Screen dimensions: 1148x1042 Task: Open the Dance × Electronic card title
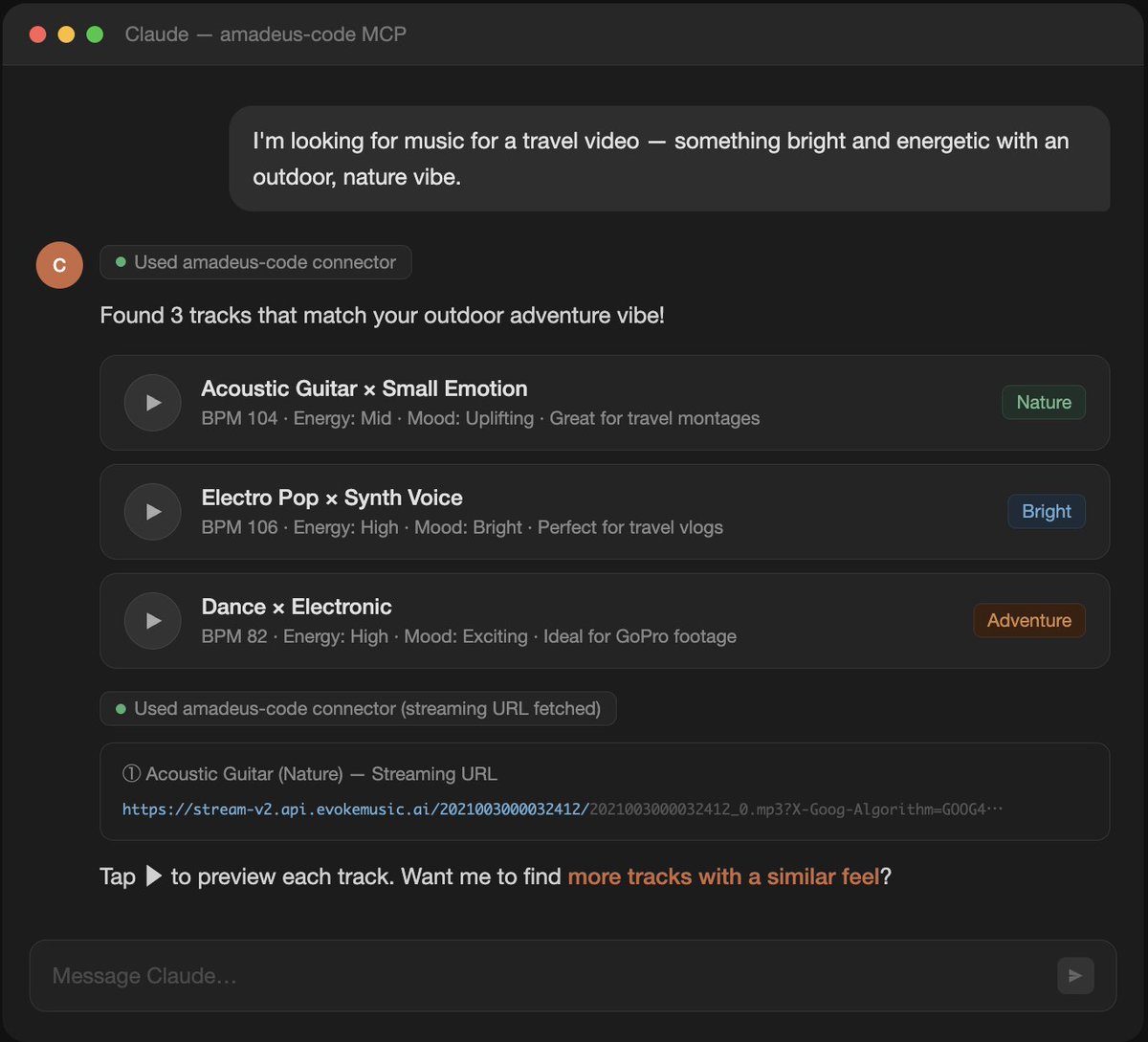point(297,607)
